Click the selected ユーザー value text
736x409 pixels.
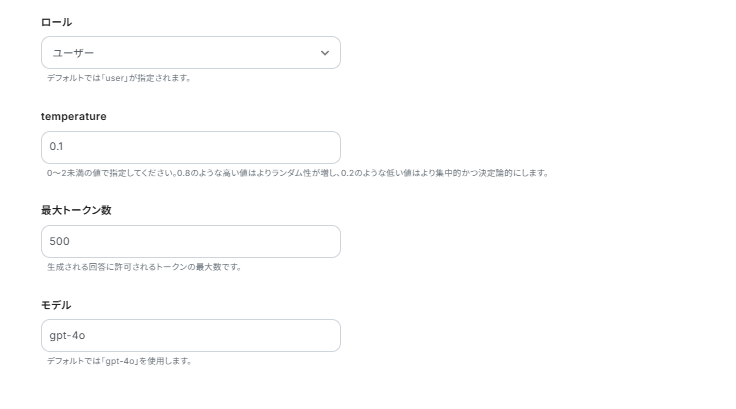click(x=72, y=52)
